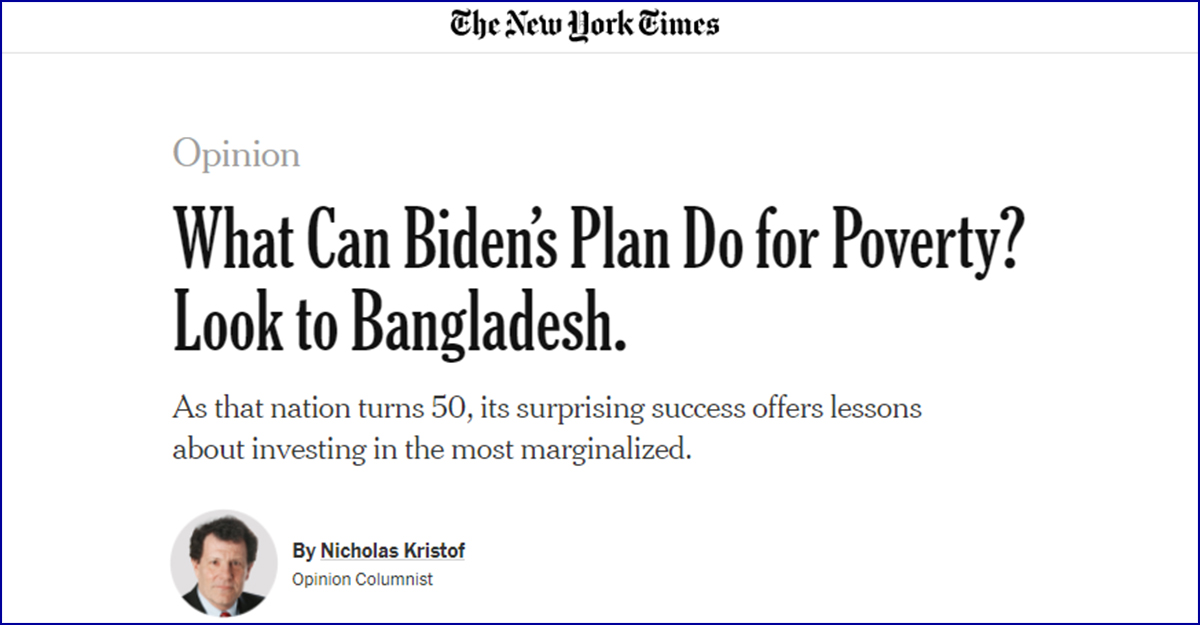
Task: Open the Opinion section link
Action: coord(236,155)
